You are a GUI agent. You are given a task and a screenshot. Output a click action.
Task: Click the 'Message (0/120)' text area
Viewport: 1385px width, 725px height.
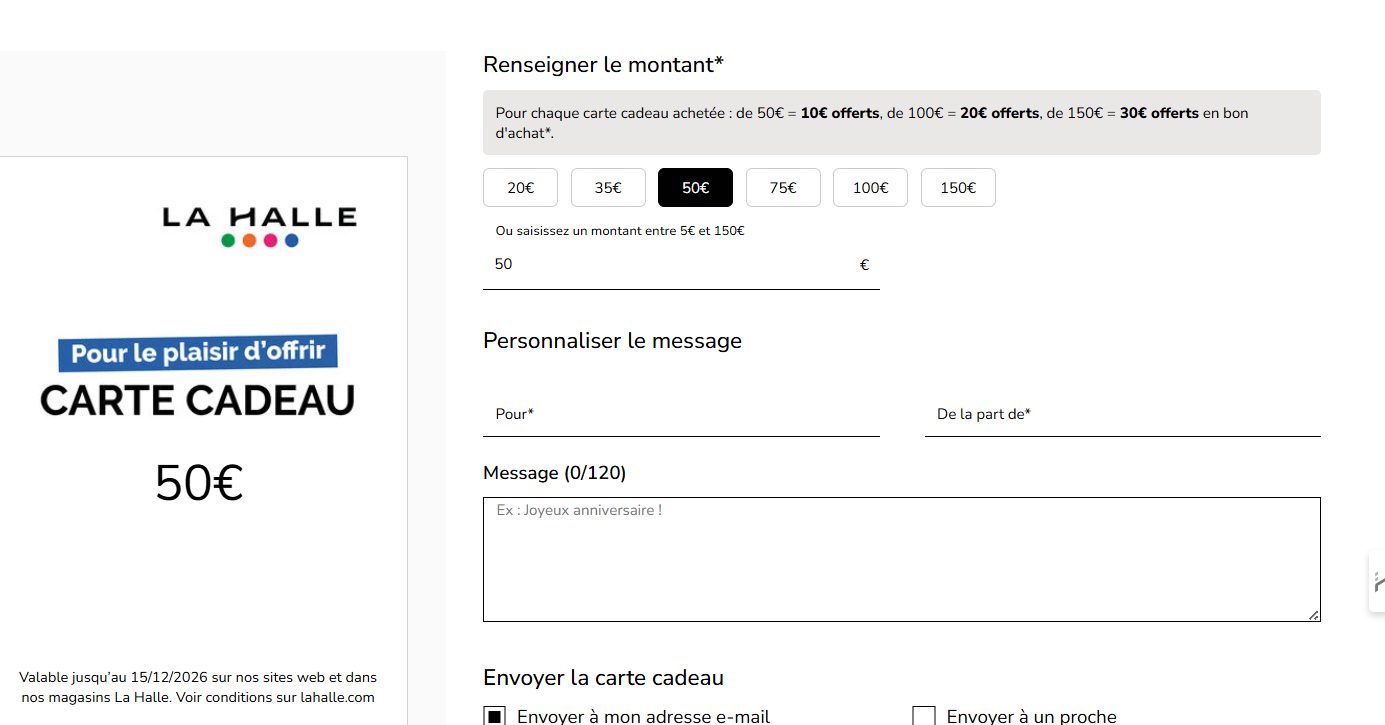point(900,558)
